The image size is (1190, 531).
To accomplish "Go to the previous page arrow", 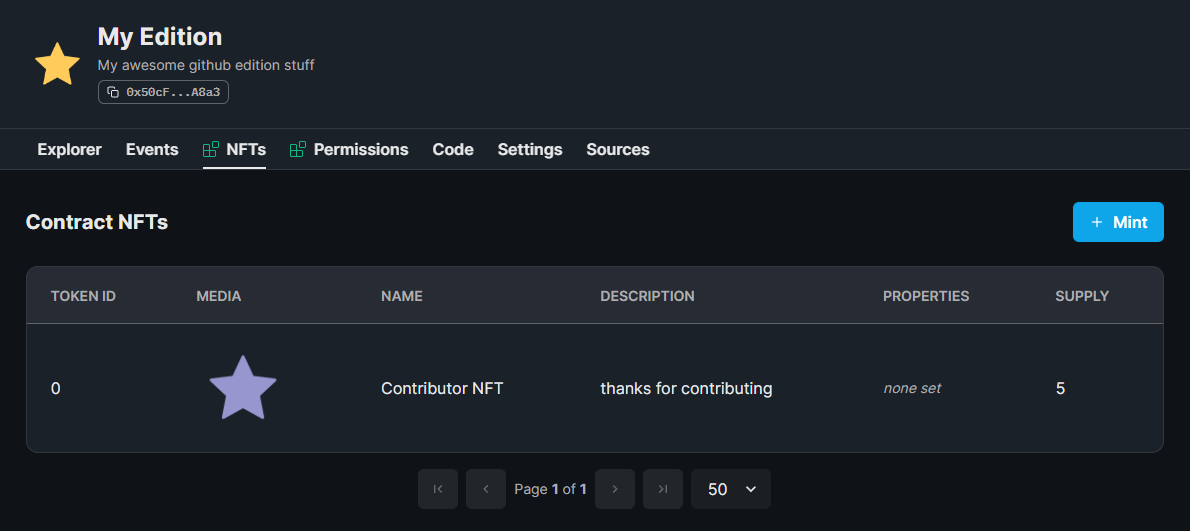I will pyautogui.click(x=486, y=489).
